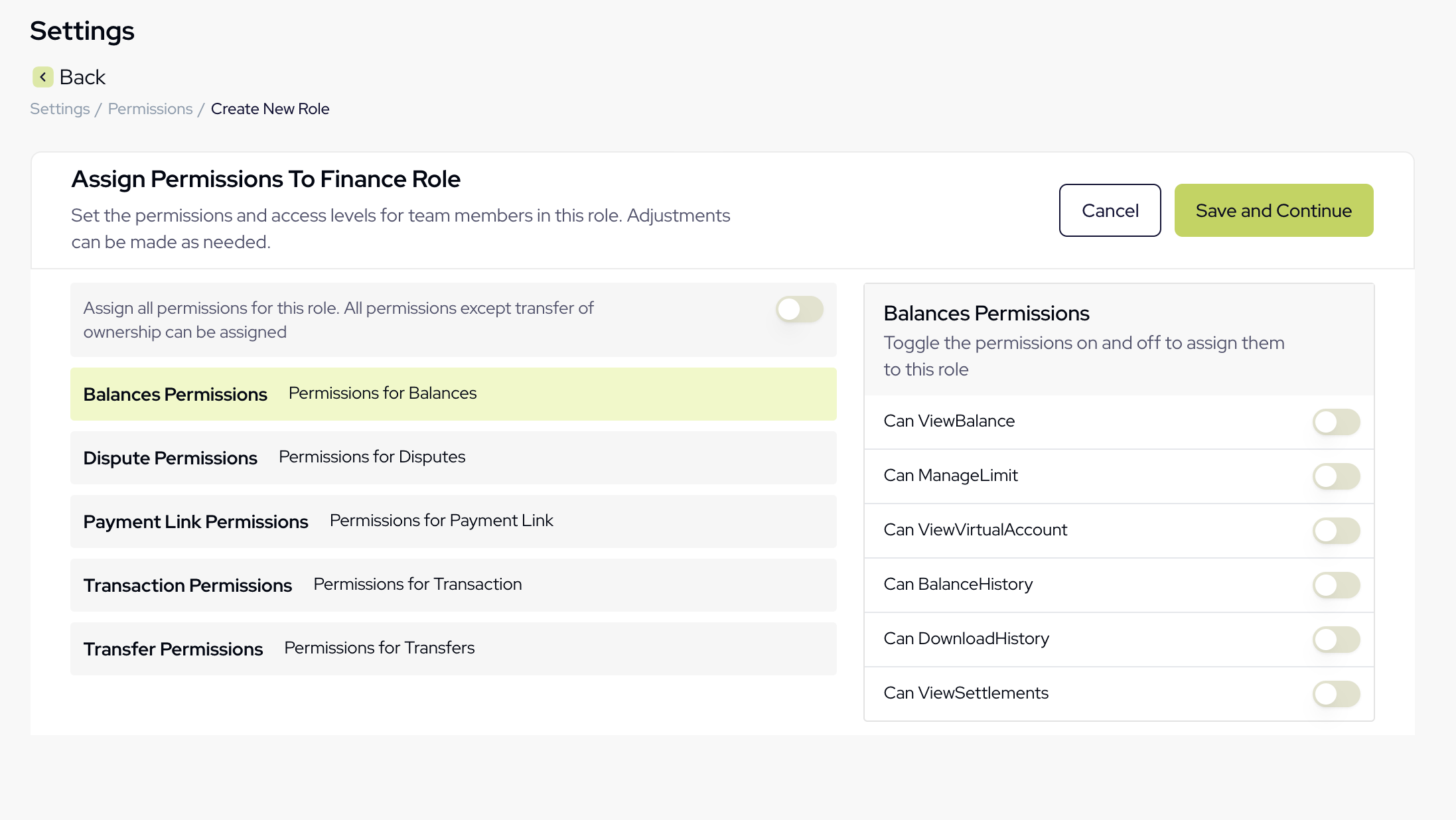The image size is (1456, 820).
Task: Navigate to Permissions via breadcrumb
Action: (x=150, y=108)
